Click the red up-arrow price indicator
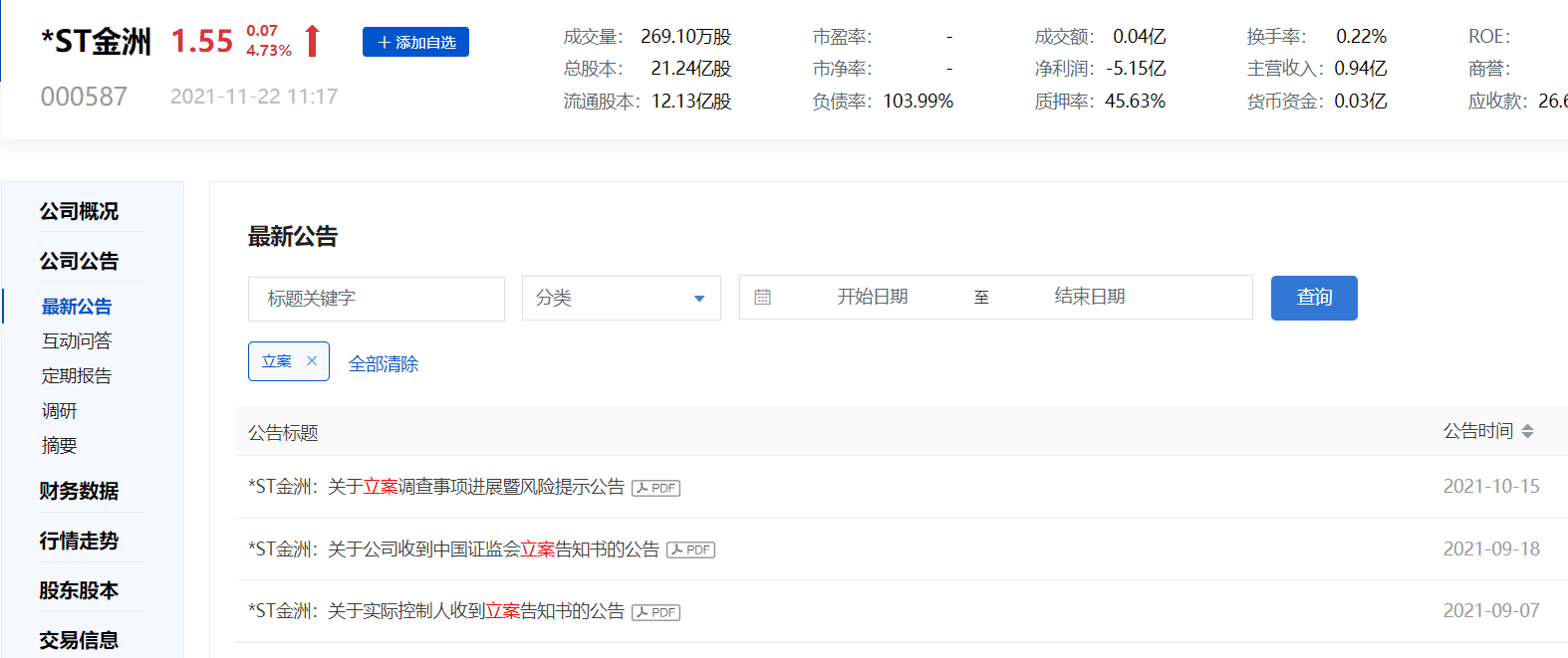 [x=312, y=41]
